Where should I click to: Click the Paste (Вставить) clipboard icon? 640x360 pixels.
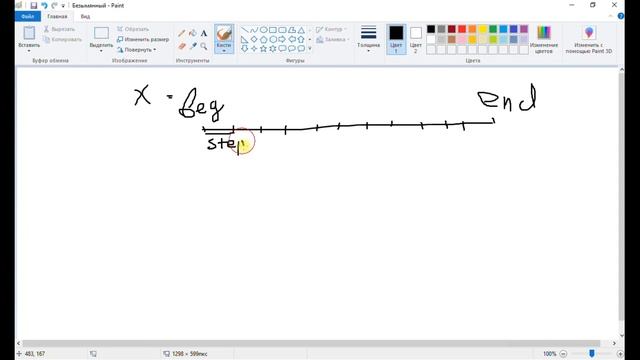coord(29,33)
